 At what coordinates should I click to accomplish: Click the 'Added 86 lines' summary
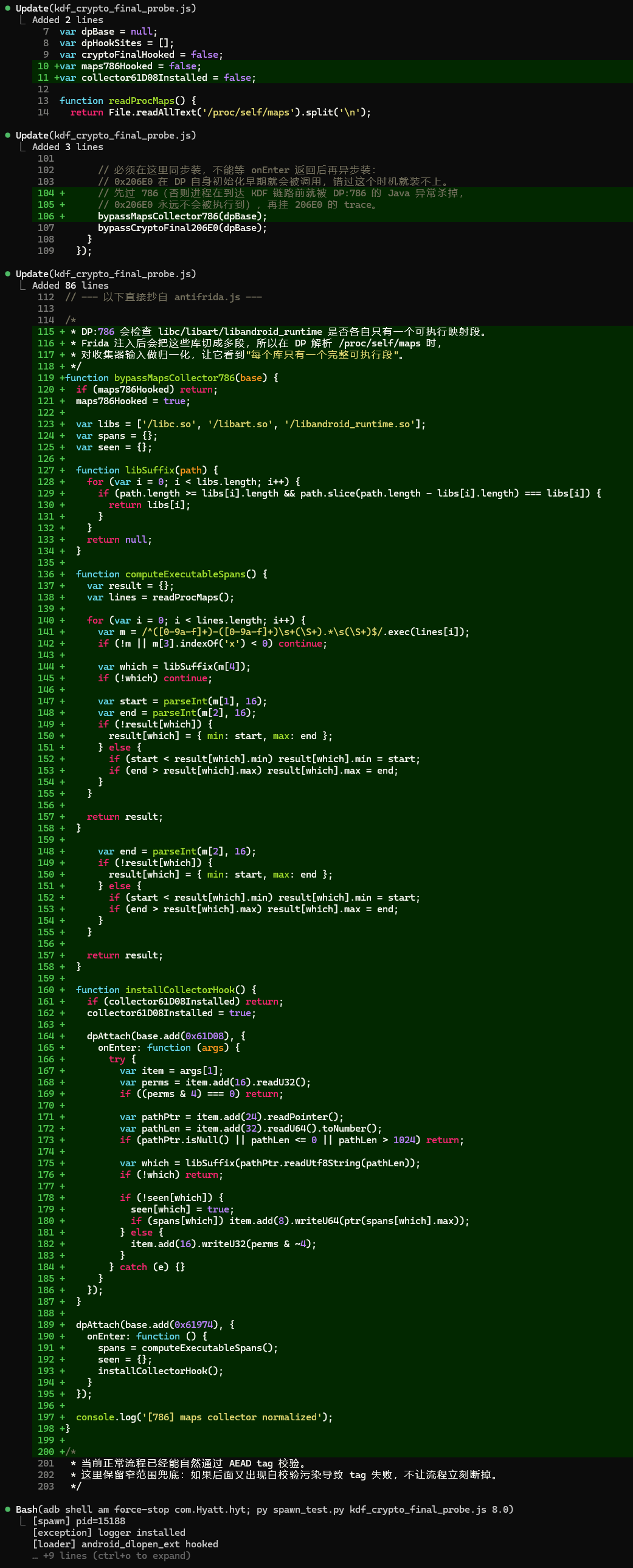(x=71, y=286)
